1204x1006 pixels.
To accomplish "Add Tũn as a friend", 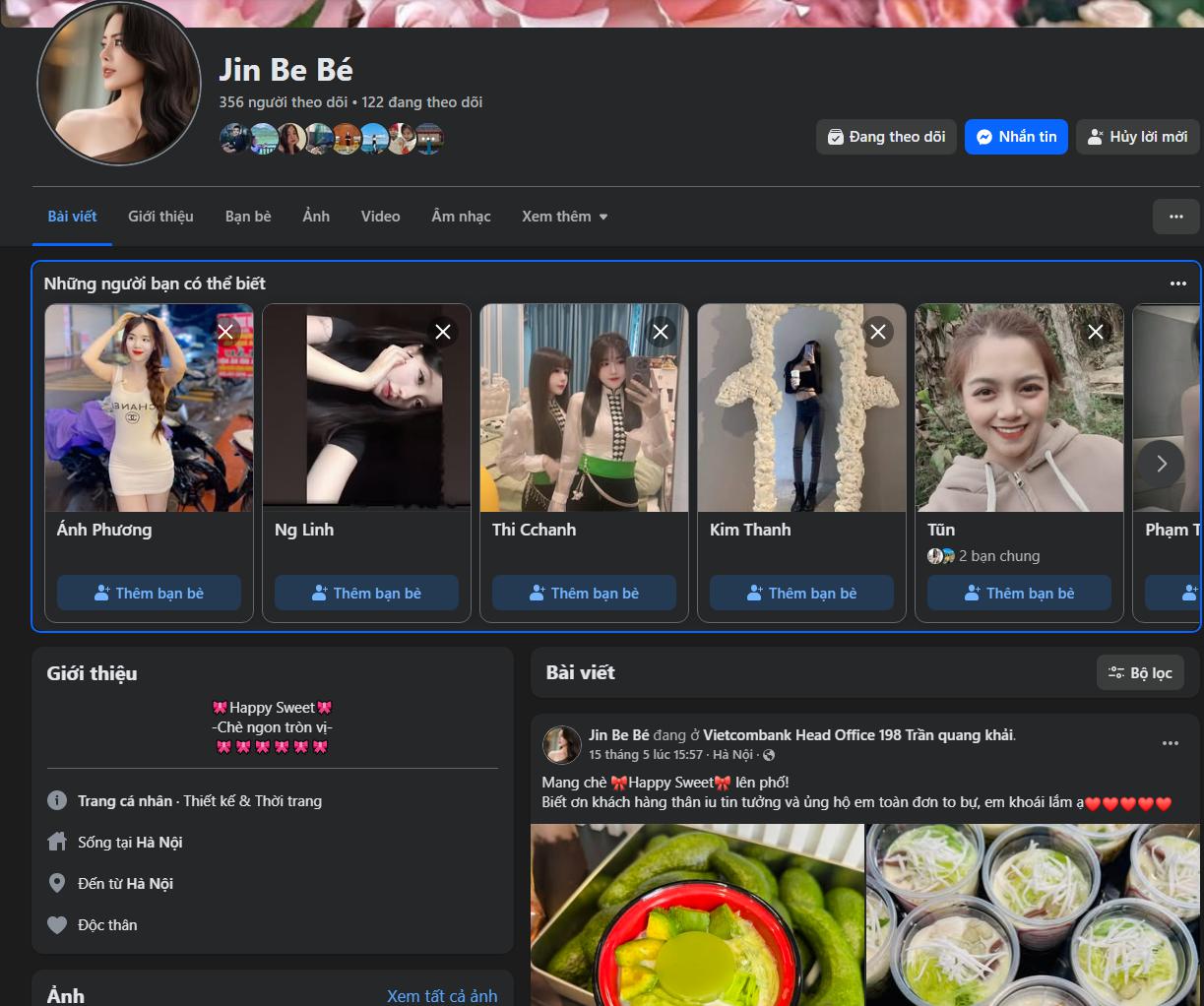I will point(1019,593).
